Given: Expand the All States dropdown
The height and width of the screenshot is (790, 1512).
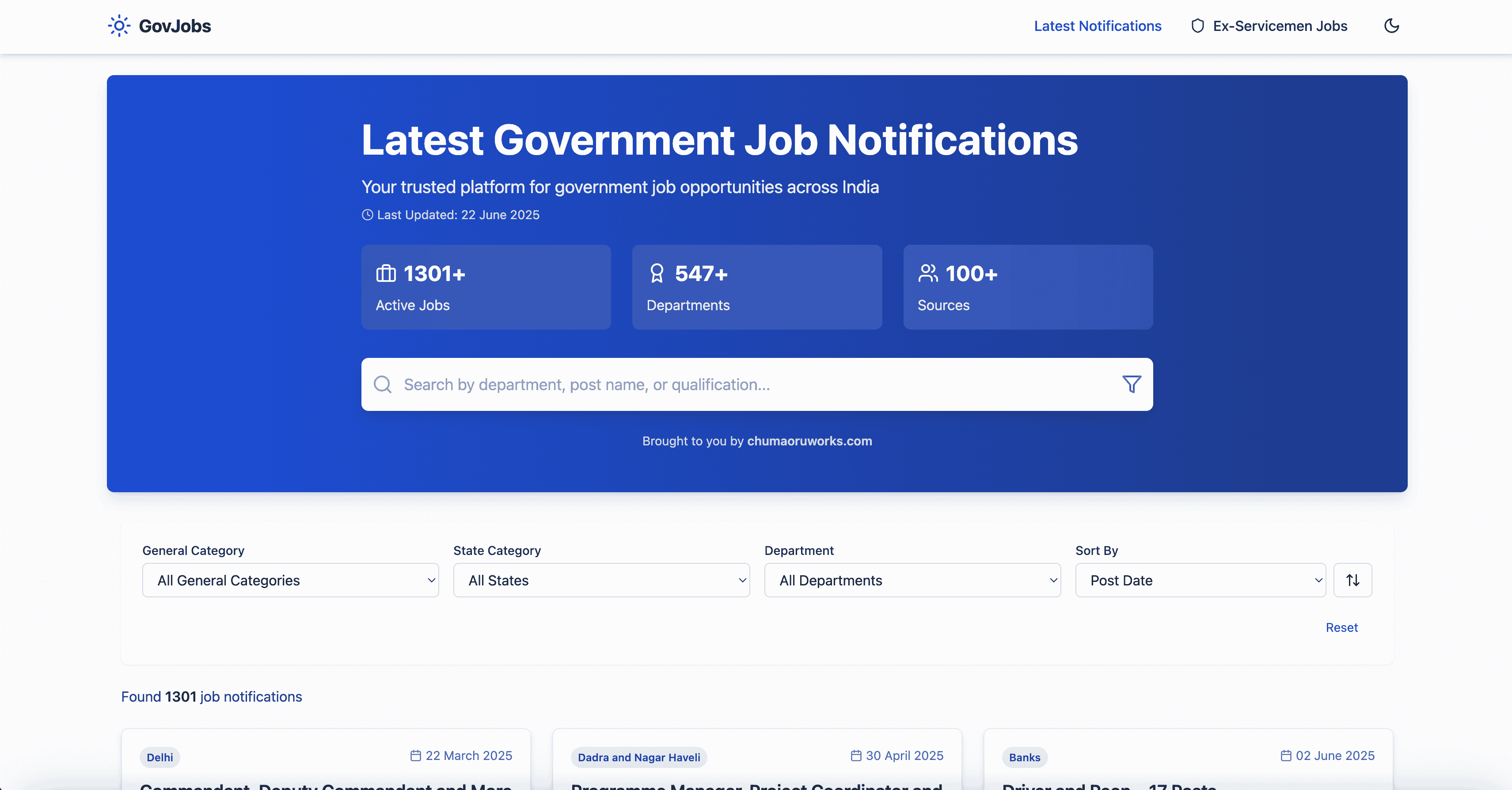Looking at the screenshot, I should 601,580.
